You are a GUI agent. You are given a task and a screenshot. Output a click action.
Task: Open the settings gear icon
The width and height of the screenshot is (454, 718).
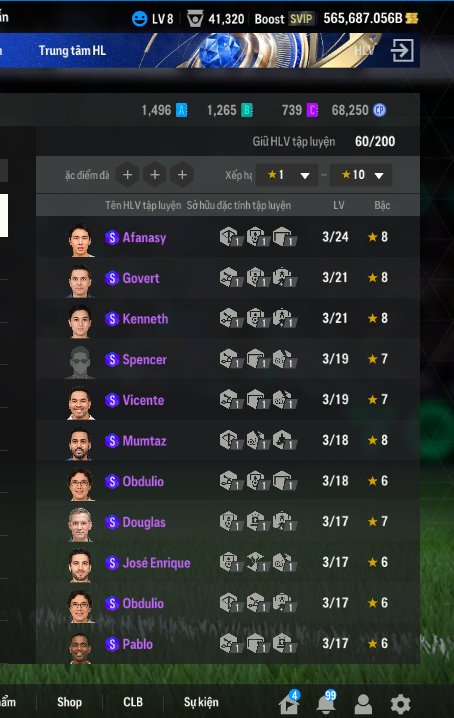(400, 704)
